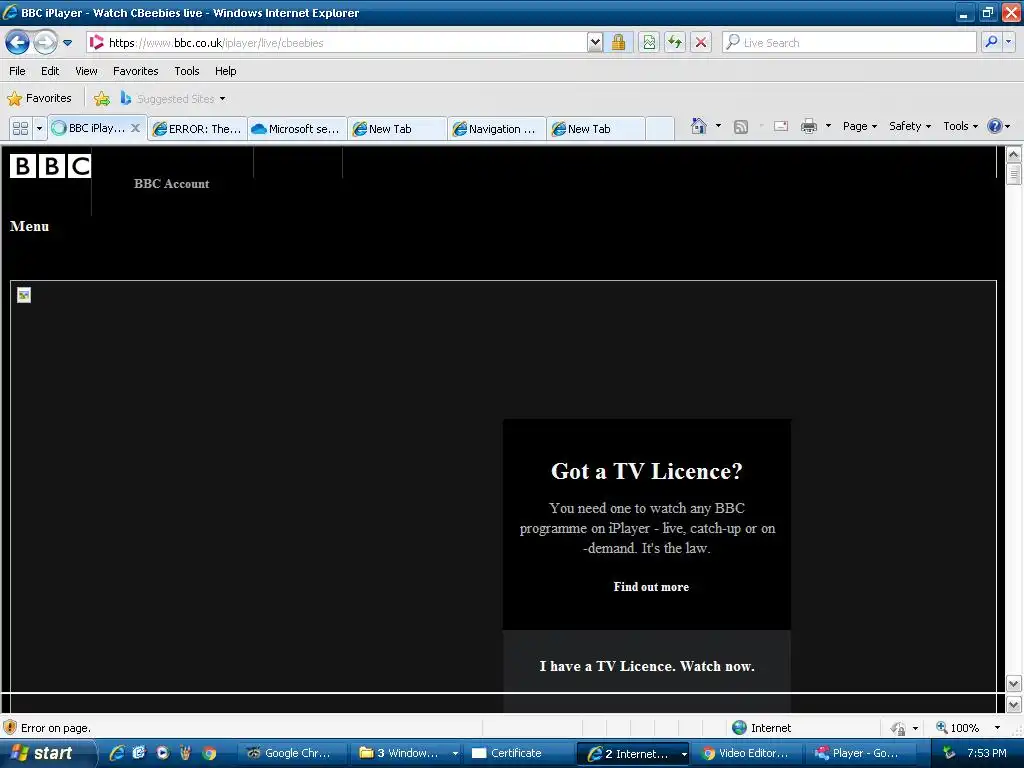Click the Find out more link
This screenshot has width=1024, height=768.
(651, 586)
